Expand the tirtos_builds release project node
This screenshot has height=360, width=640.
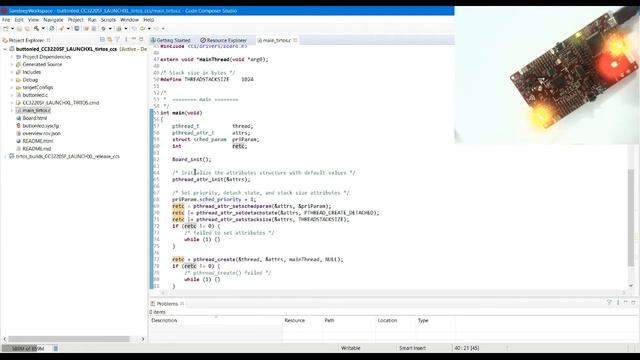point(5,156)
